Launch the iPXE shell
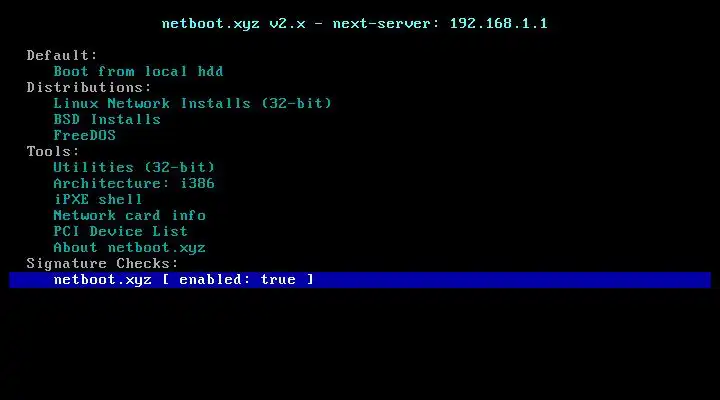Viewport: 720px width, 400px height. tap(98, 199)
